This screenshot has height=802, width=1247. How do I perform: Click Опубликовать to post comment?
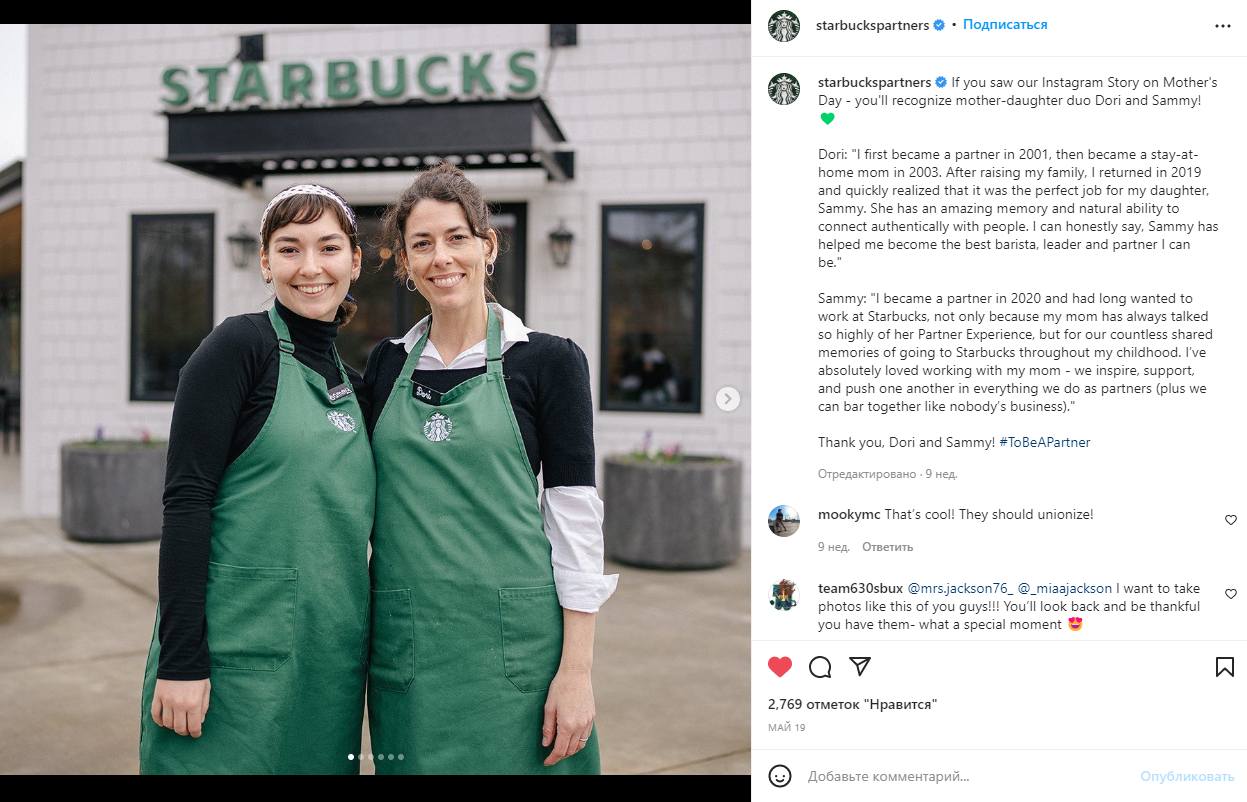click(1187, 776)
